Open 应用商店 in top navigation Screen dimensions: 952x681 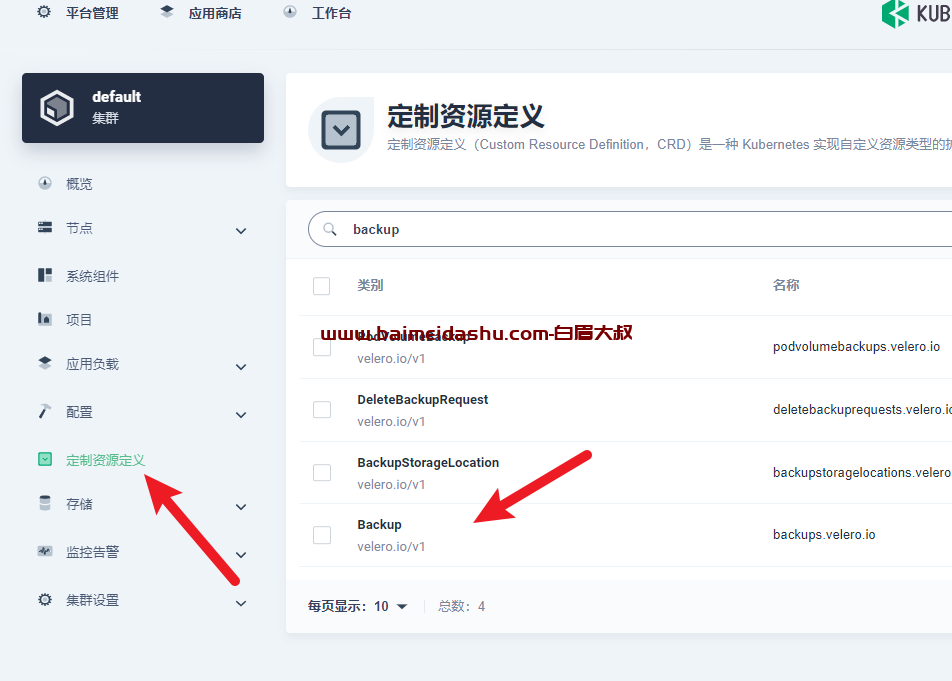point(215,13)
